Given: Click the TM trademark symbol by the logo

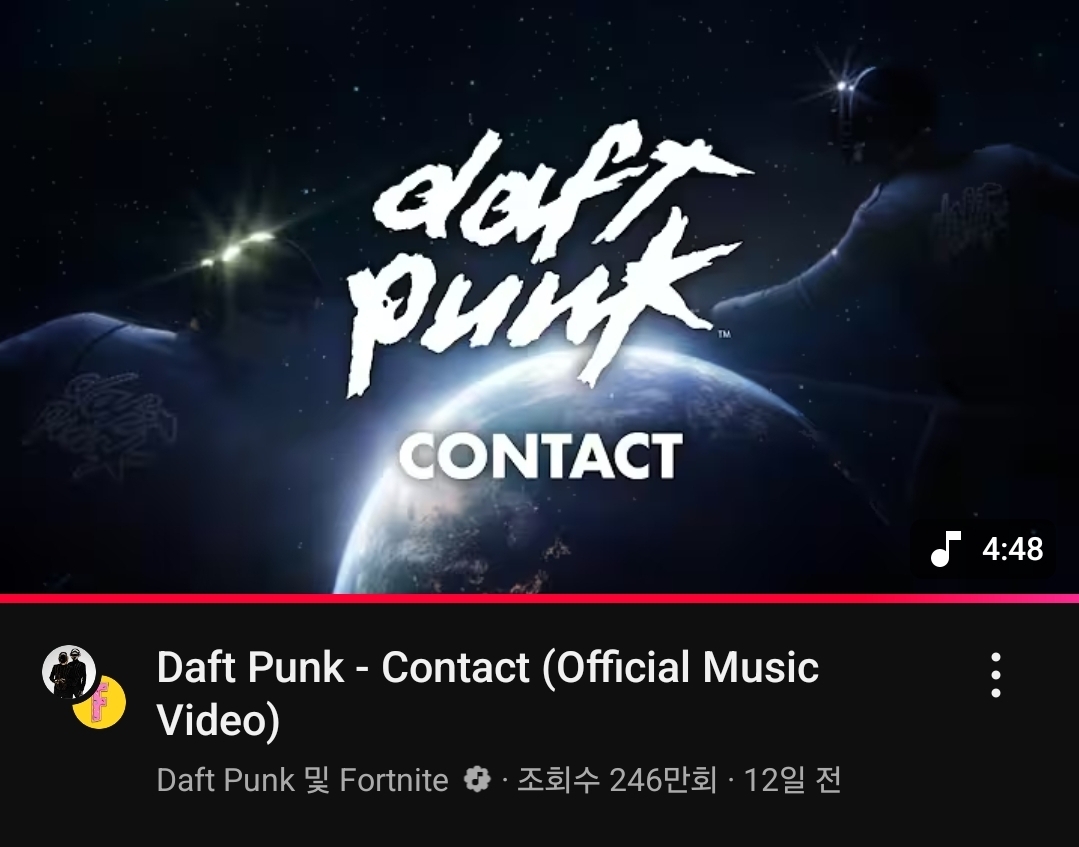Looking at the screenshot, I should point(724,334).
